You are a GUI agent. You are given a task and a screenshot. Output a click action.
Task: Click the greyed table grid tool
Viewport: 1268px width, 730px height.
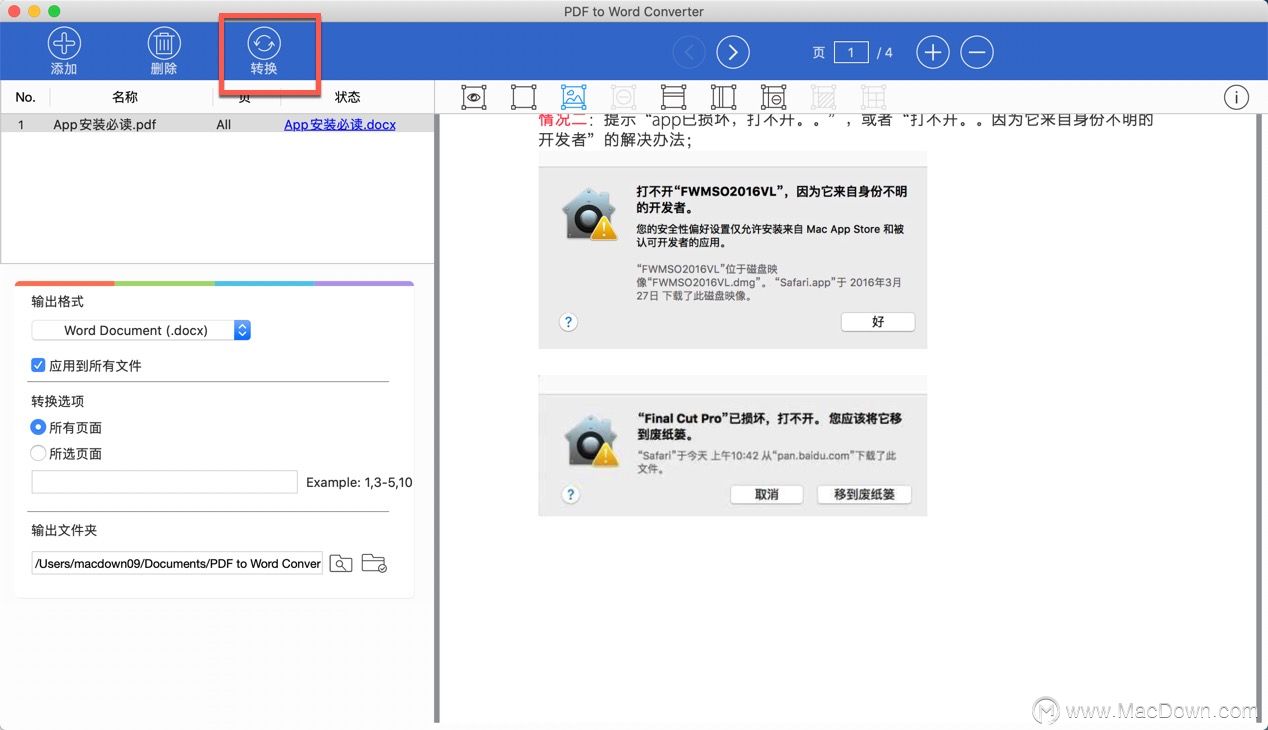873,97
